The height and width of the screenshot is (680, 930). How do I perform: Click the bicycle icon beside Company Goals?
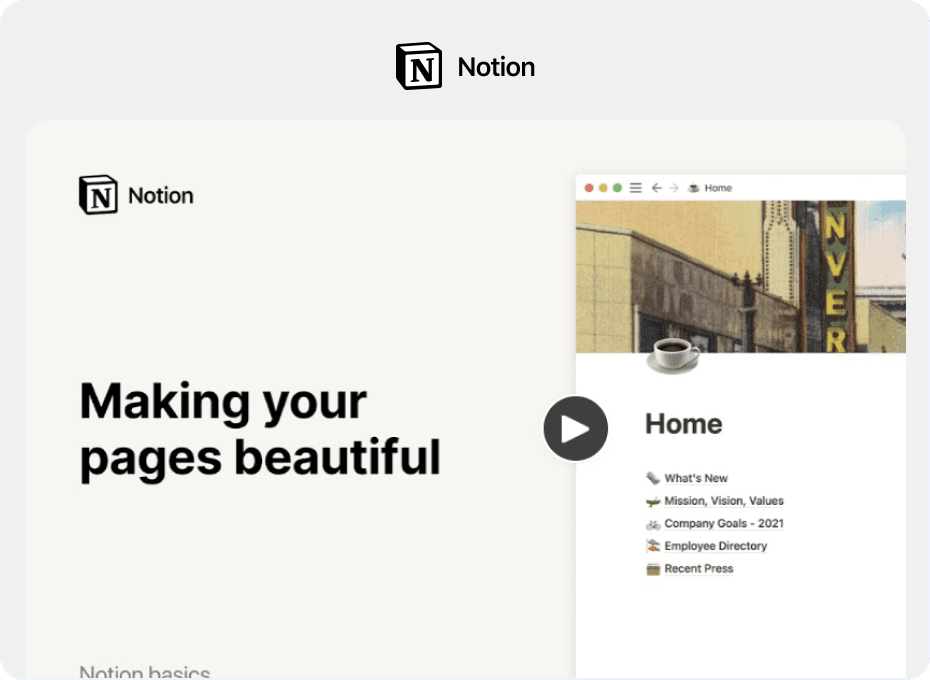pyautogui.click(x=653, y=524)
